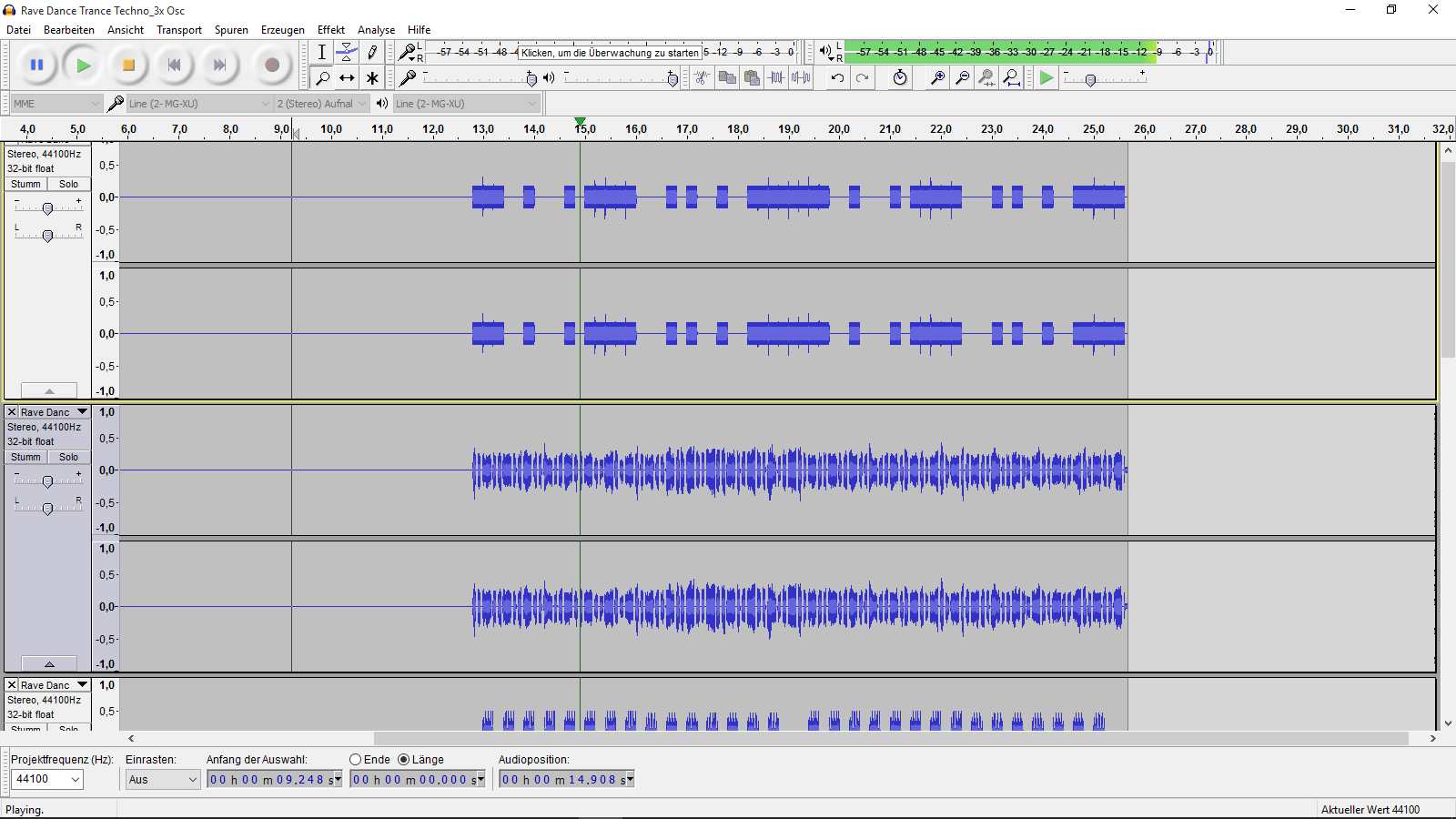Mute the top track with Stumm
The height and width of the screenshot is (819, 1456).
25,184
